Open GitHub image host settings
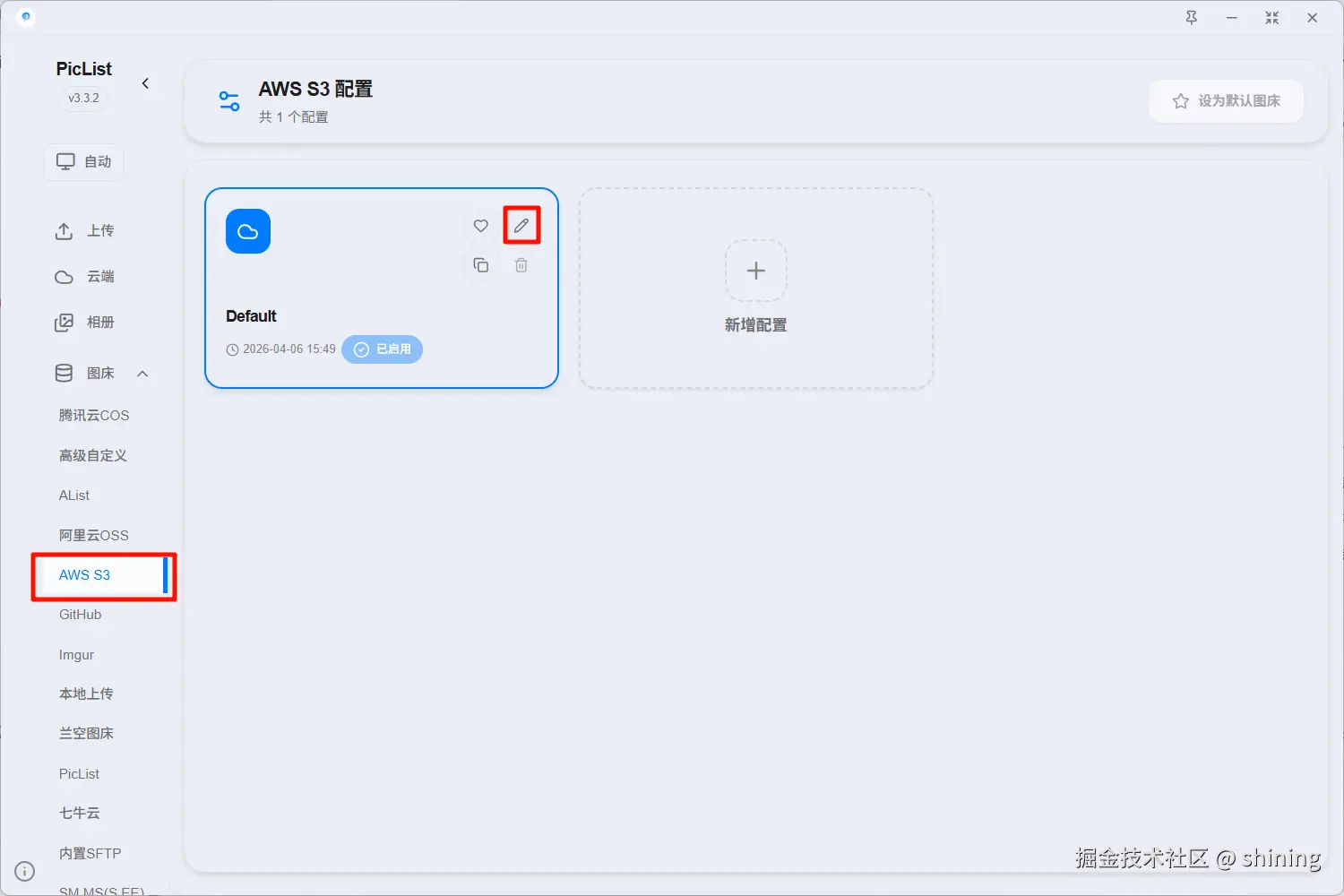The height and width of the screenshot is (896, 1344). (81, 615)
